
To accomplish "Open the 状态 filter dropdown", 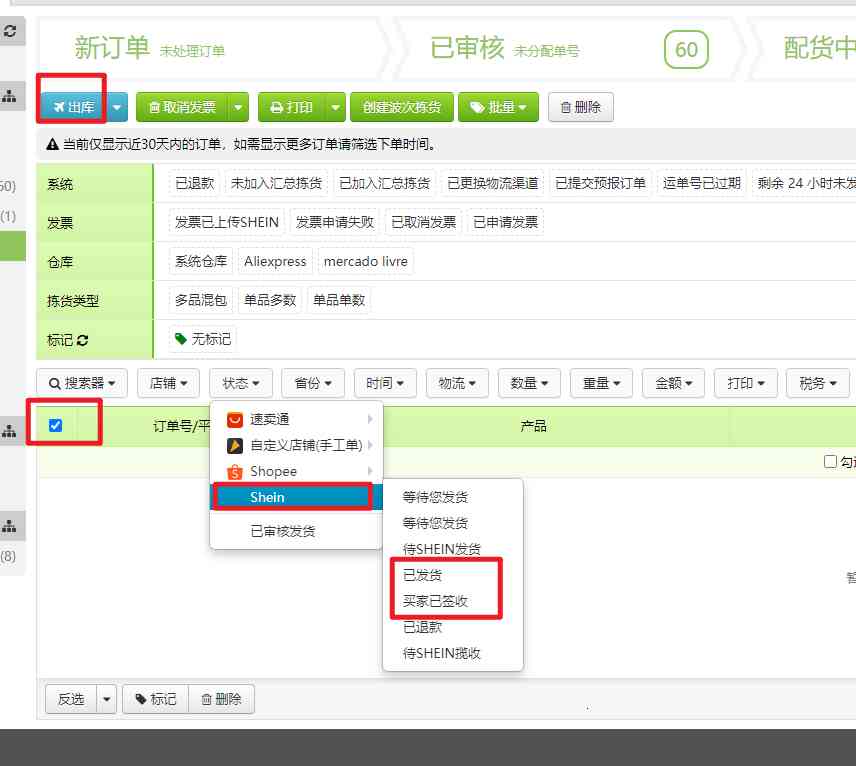I will click(238, 382).
